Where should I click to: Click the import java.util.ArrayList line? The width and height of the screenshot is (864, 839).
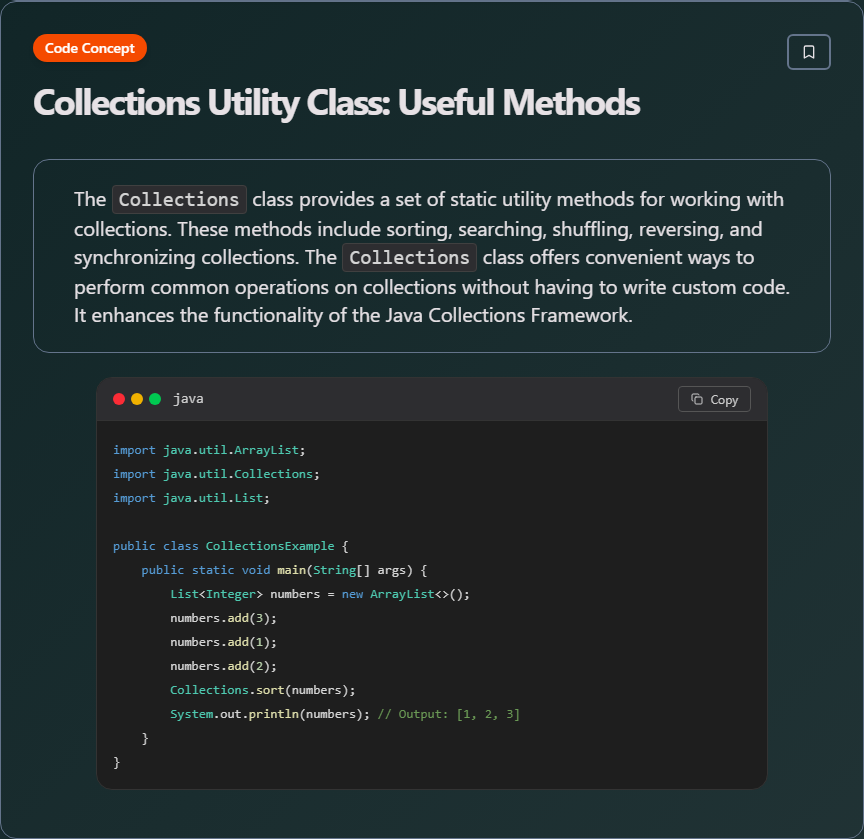pyautogui.click(x=209, y=450)
